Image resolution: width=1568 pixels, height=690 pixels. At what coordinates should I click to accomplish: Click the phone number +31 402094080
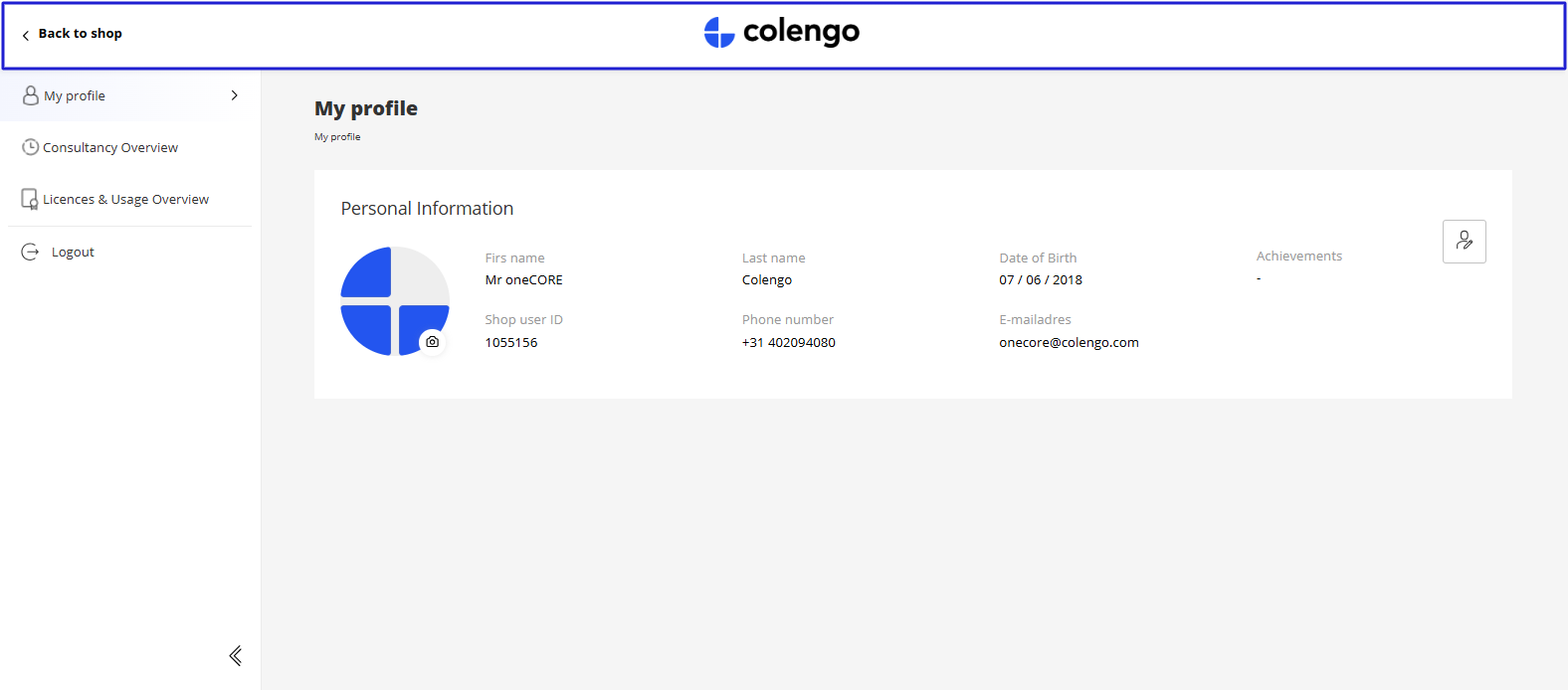(x=788, y=343)
